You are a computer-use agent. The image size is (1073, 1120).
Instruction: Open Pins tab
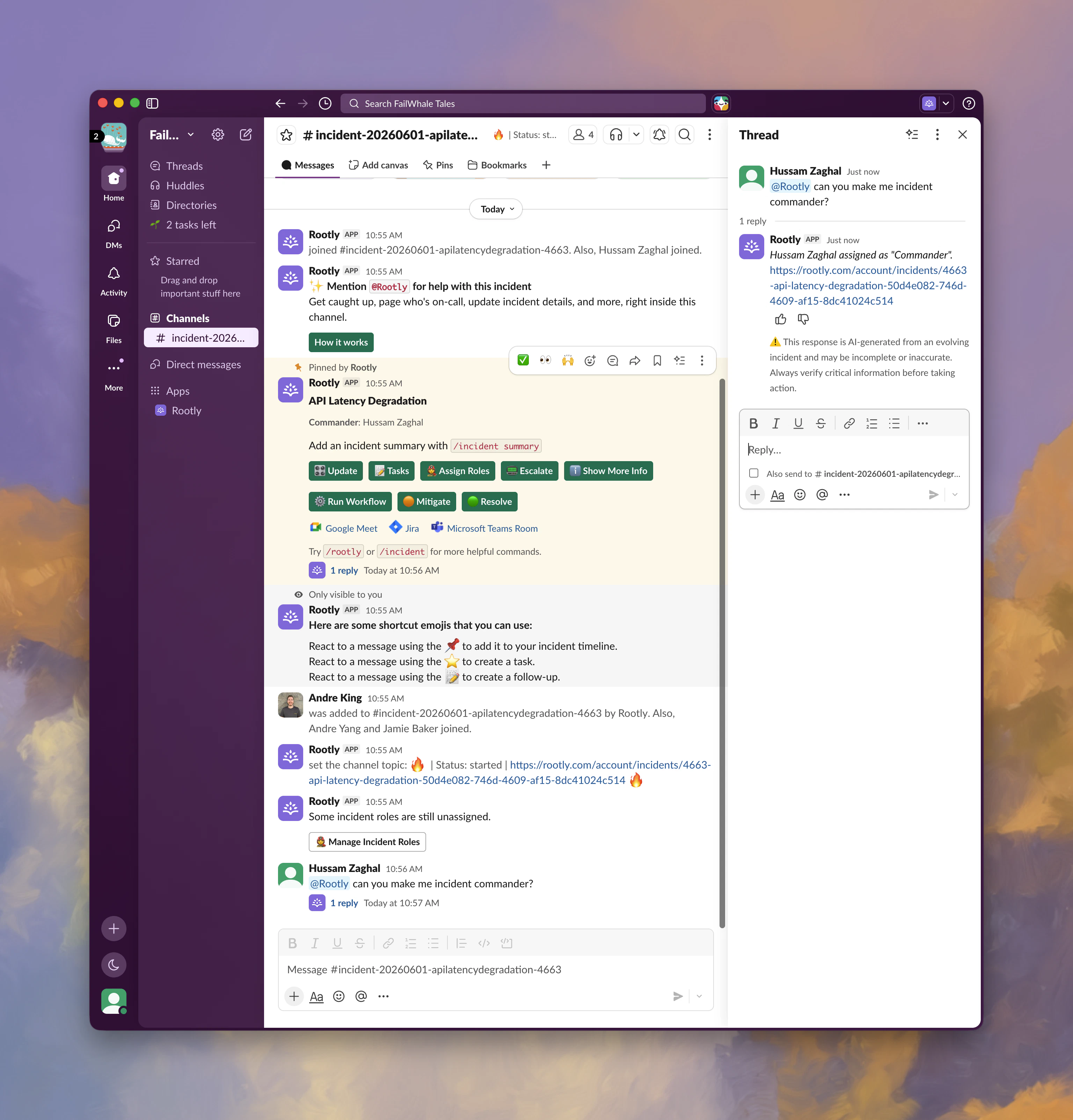[x=438, y=165]
